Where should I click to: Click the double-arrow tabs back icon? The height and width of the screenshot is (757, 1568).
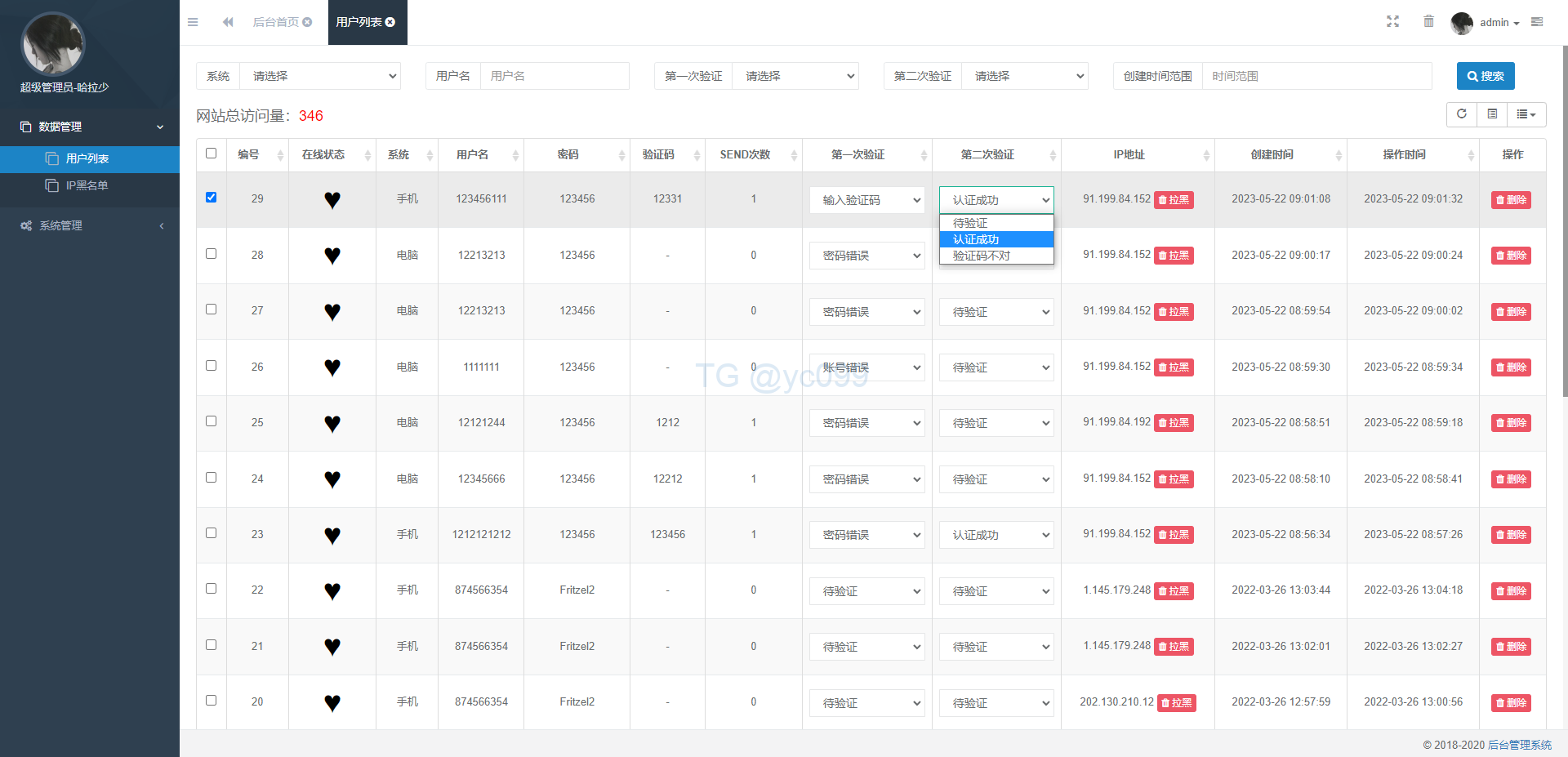[x=228, y=22]
